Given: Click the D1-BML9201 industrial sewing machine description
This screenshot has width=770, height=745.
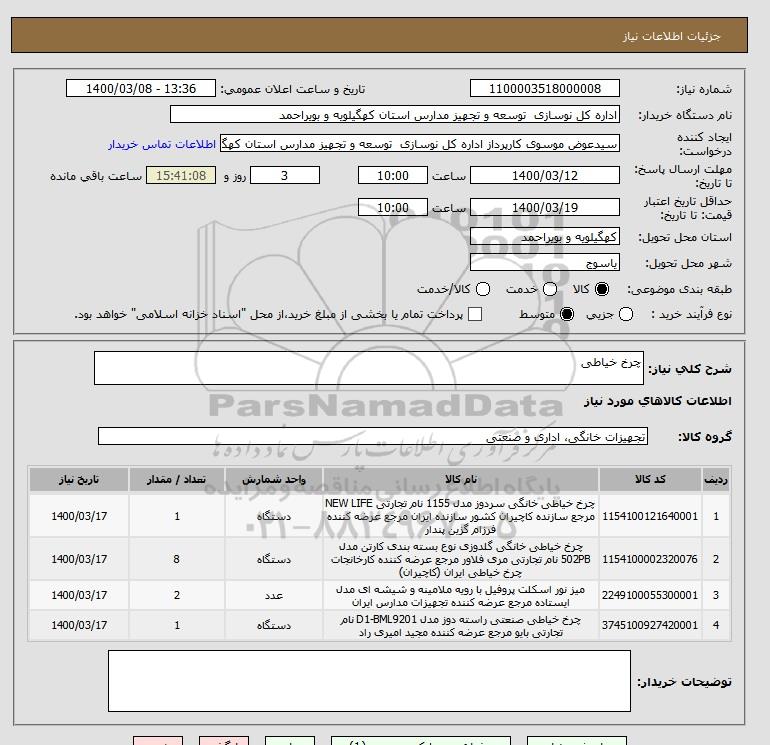Looking at the screenshot, I should click(x=461, y=626).
